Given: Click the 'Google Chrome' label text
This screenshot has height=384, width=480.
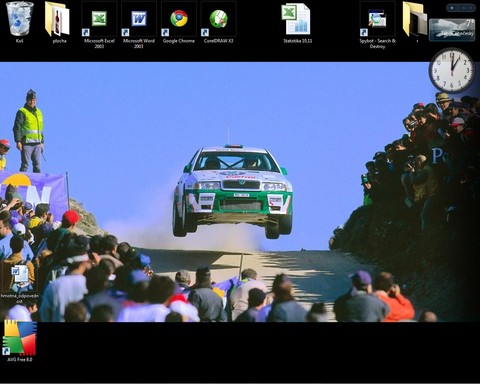Looking at the screenshot, I should pyautogui.click(x=179, y=41).
